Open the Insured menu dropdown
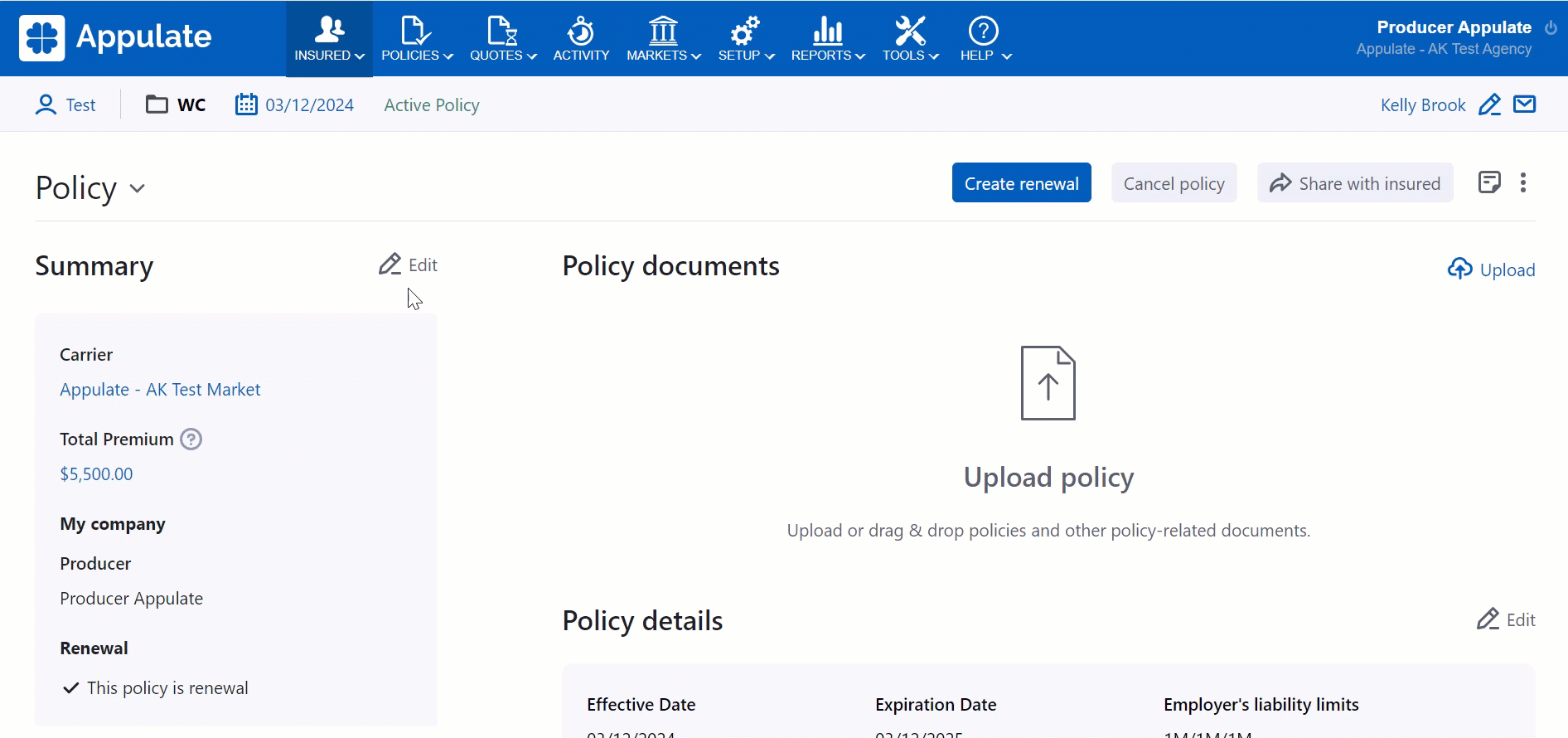Screen dimensions: 1568x738 pyautogui.click(x=329, y=39)
